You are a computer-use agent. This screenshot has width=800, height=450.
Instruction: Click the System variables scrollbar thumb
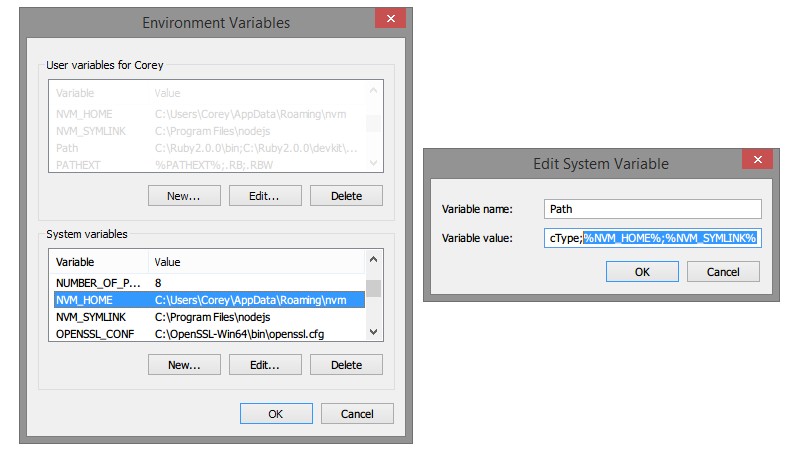point(373,288)
